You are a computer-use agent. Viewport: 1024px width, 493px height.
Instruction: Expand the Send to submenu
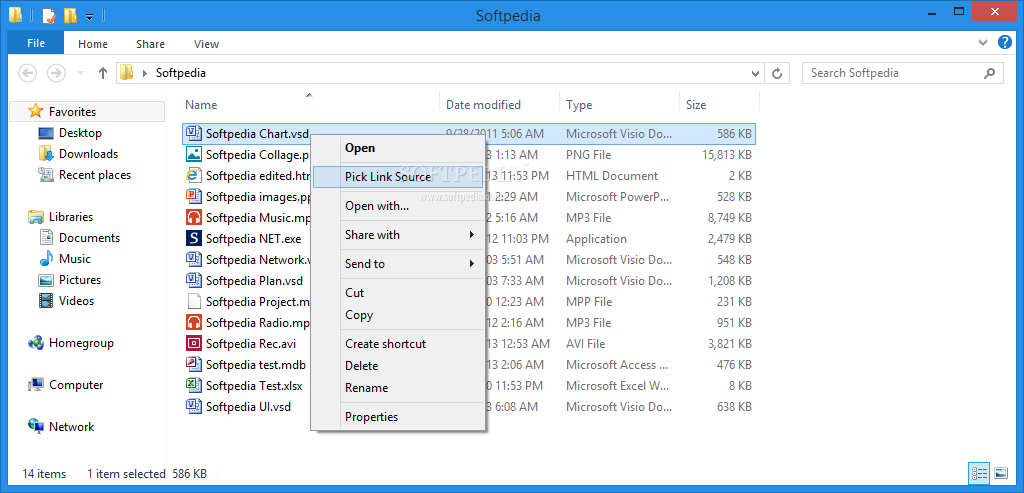coord(398,264)
